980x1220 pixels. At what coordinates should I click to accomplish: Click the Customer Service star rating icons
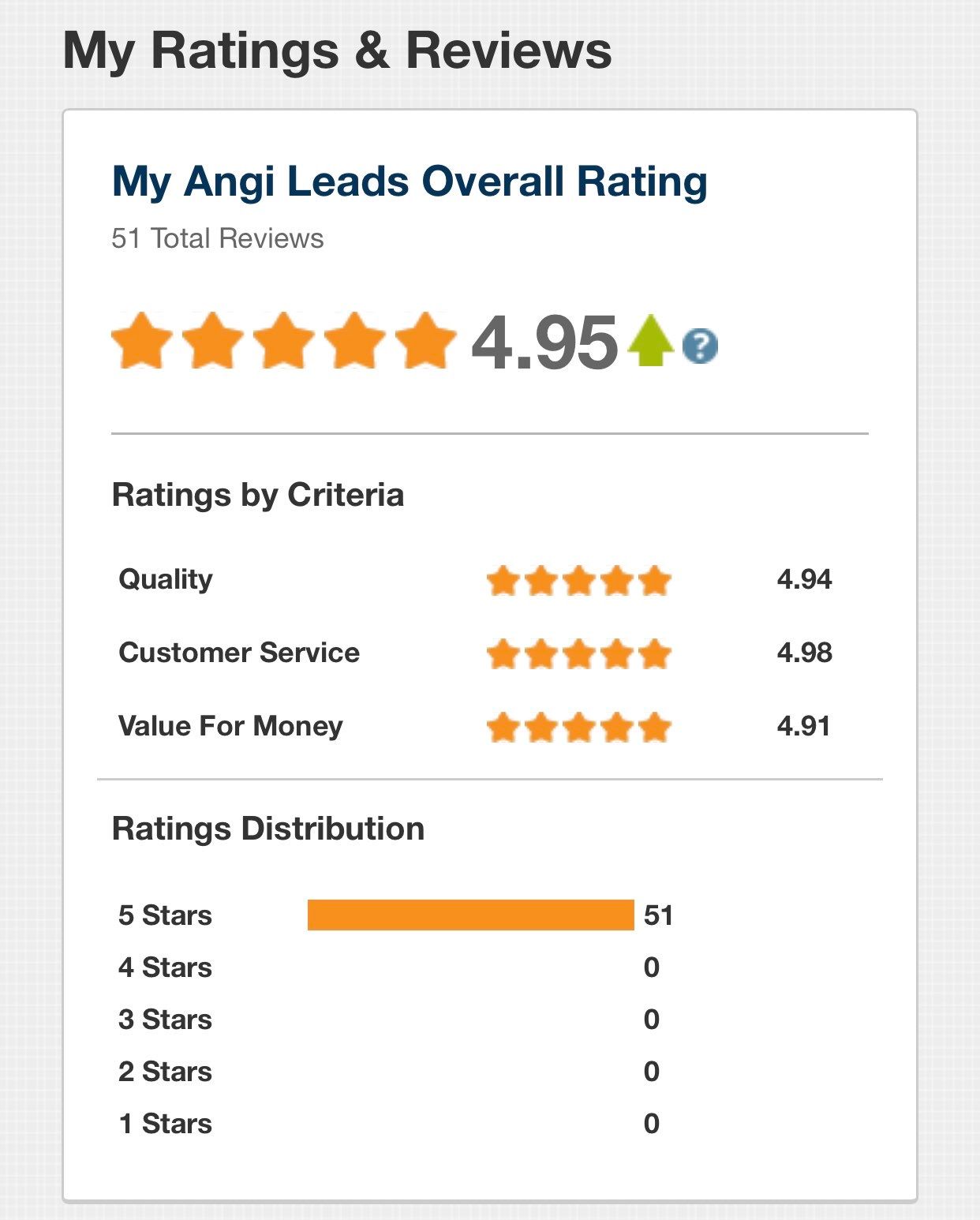click(579, 654)
